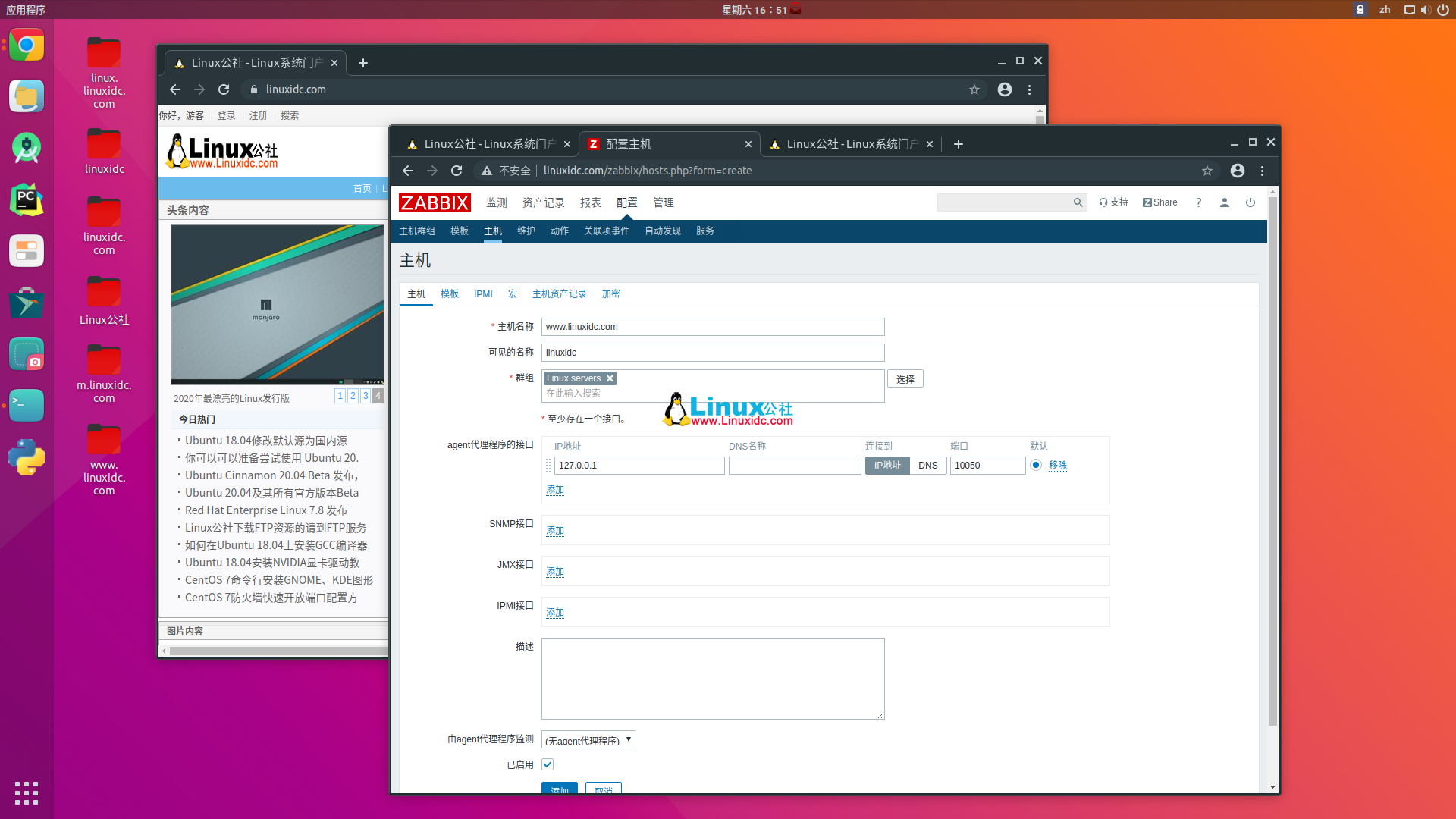The width and height of the screenshot is (1456, 819).
Task: Click the 主机名称 input field
Action: click(713, 327)
